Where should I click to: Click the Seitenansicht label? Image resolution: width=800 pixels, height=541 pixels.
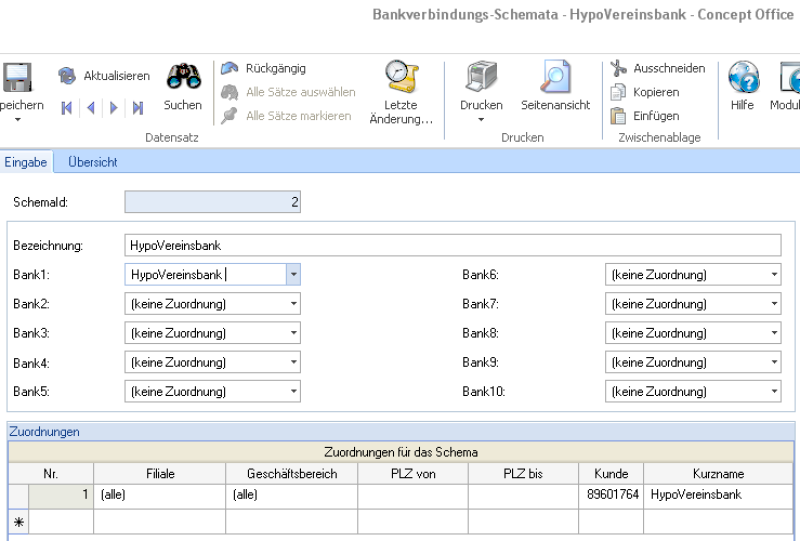556,105
